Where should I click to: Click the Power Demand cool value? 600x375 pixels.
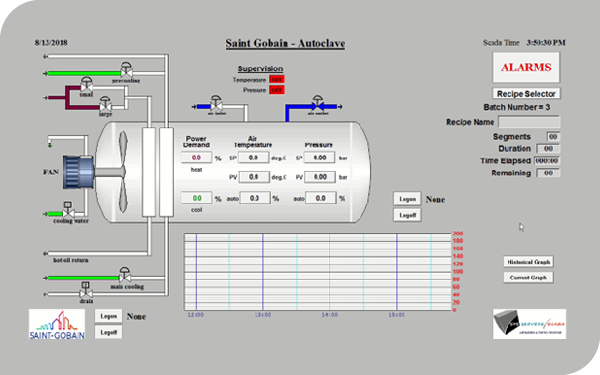click(x=196, y=198)
